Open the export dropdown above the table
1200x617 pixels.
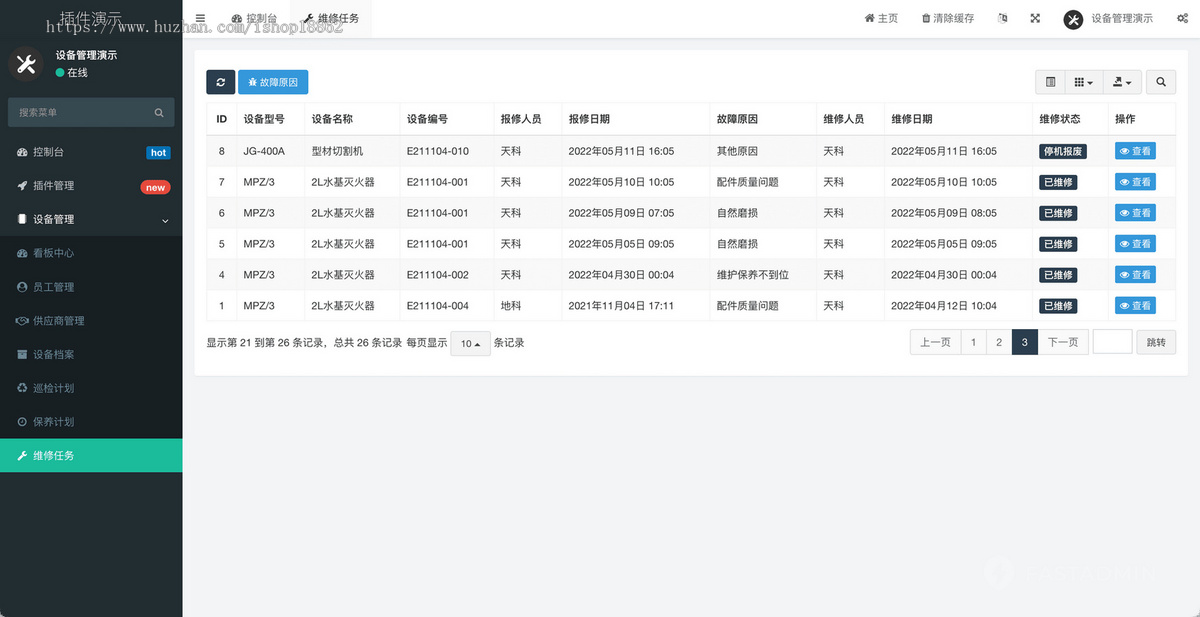(x=1122, y=82)
